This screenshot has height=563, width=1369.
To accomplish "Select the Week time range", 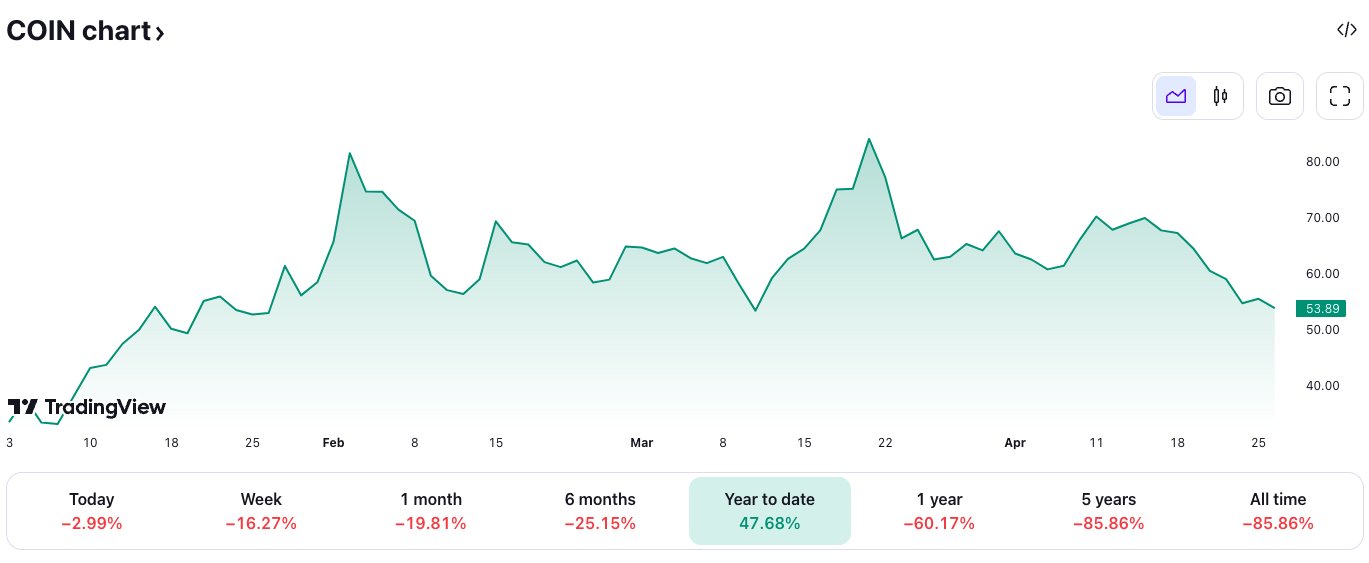I will coord(261,511).
